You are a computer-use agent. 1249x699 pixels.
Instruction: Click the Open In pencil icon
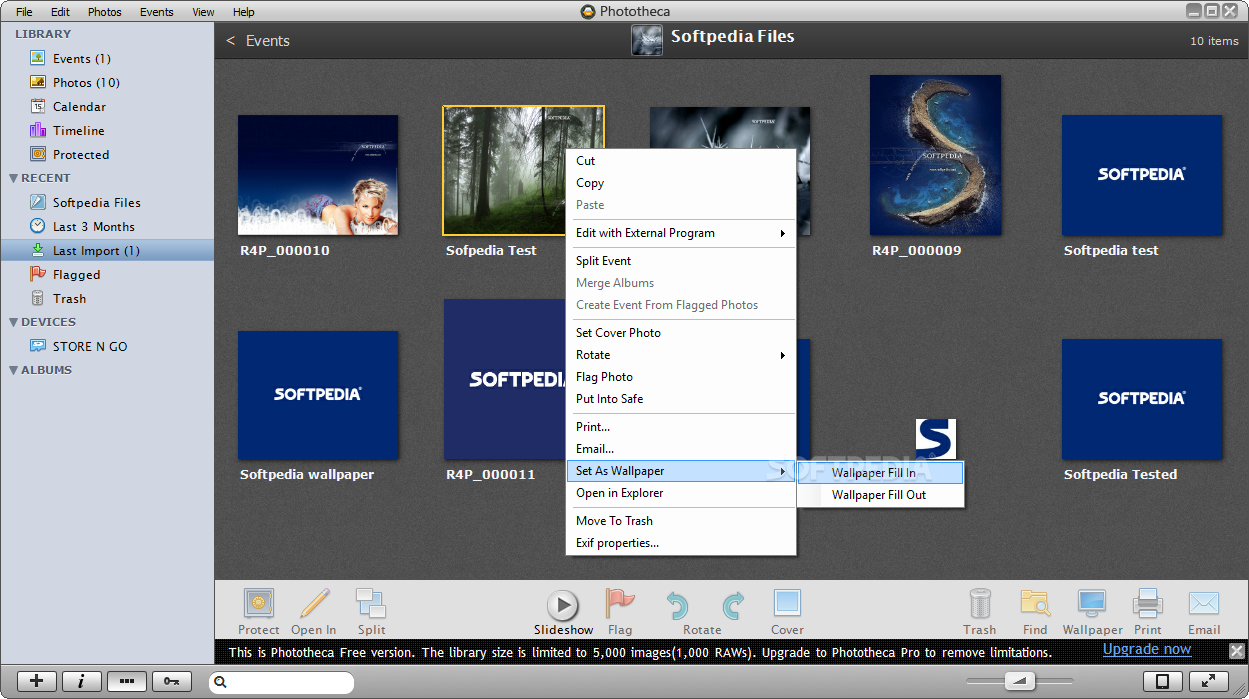pos(314,604)
